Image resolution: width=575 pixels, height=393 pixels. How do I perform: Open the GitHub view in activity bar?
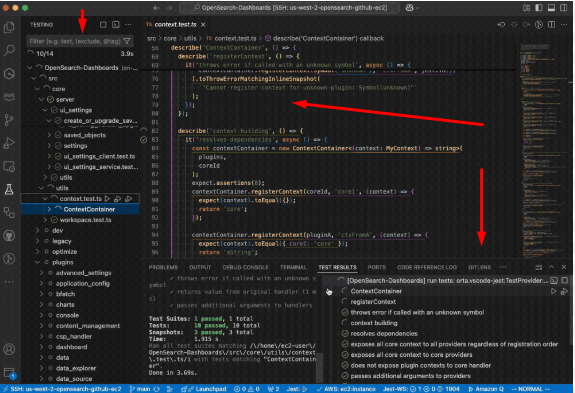pos(9,235)
